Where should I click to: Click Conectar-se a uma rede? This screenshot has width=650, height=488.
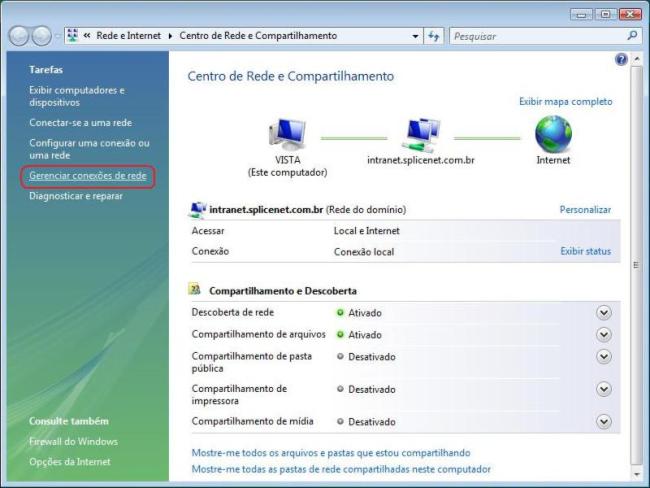coord(80,123)
